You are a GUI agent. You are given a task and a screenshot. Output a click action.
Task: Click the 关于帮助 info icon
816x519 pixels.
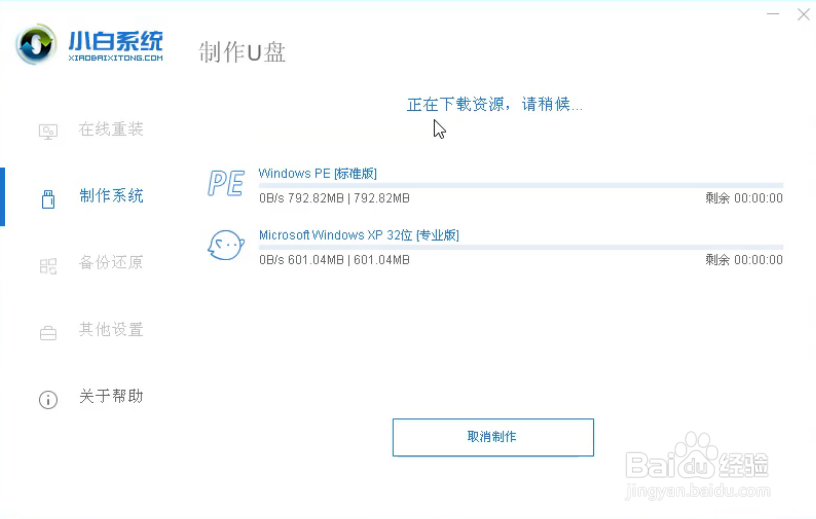48,400
